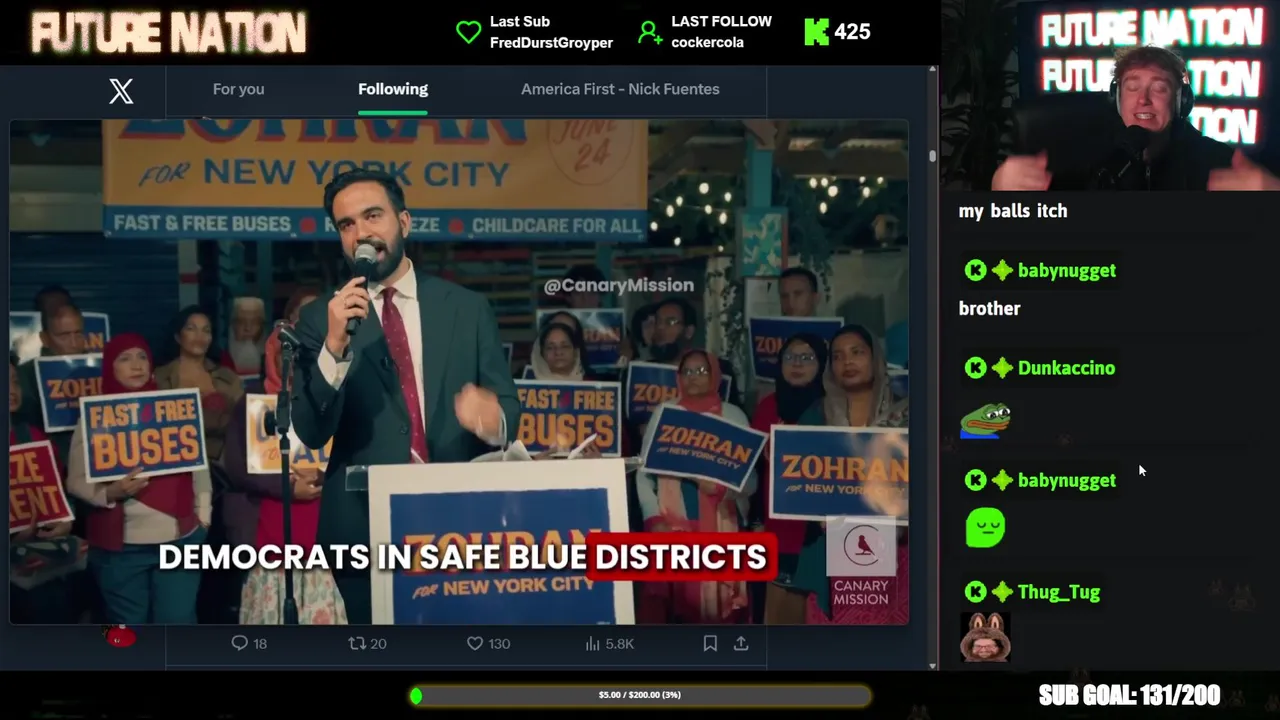1280x720 pixels.
Task: Click Kick badge next to Dunkaccino
Action: [976, 368]
